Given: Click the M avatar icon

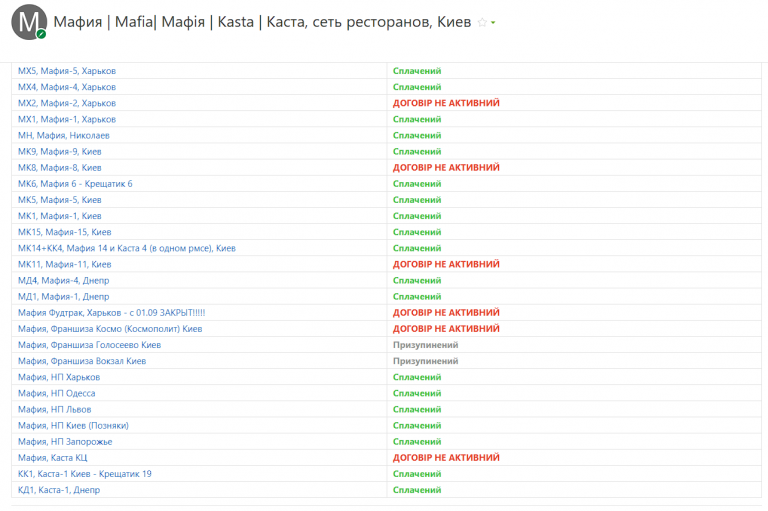Looking at the screenshot, I should pyautogui.click(x=29, y=22).
